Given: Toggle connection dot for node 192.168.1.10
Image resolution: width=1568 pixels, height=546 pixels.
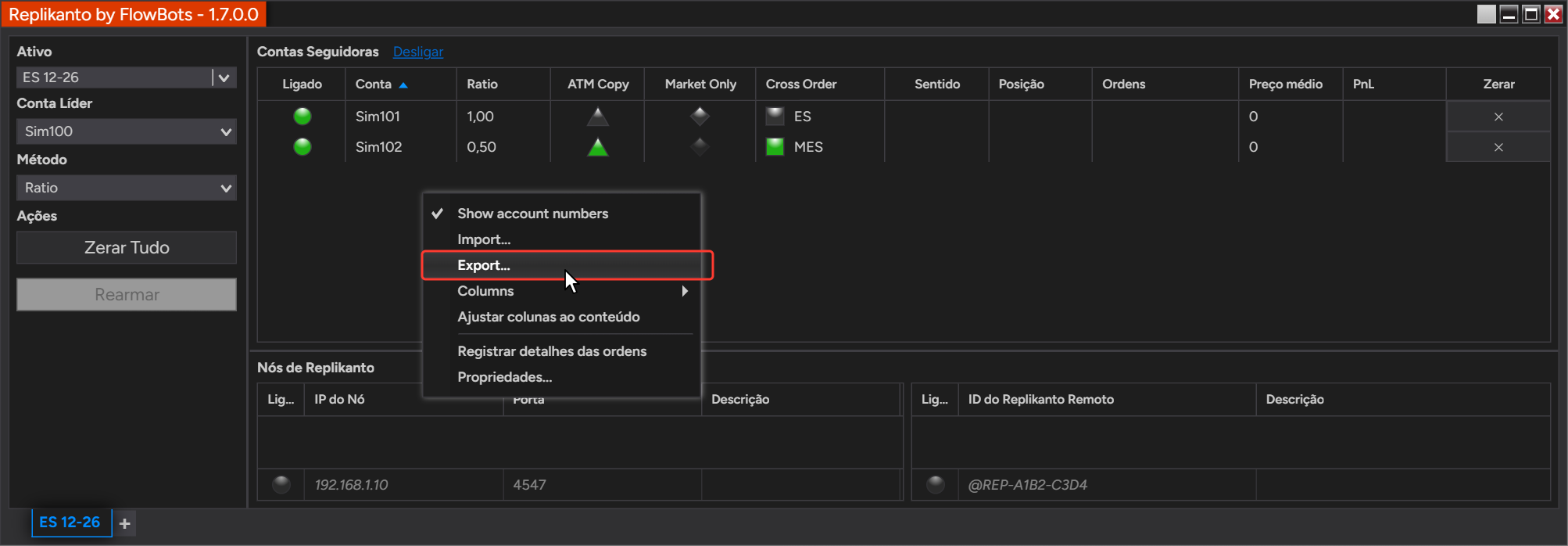Looking at the screenshot, I should [x=281, y=485].
